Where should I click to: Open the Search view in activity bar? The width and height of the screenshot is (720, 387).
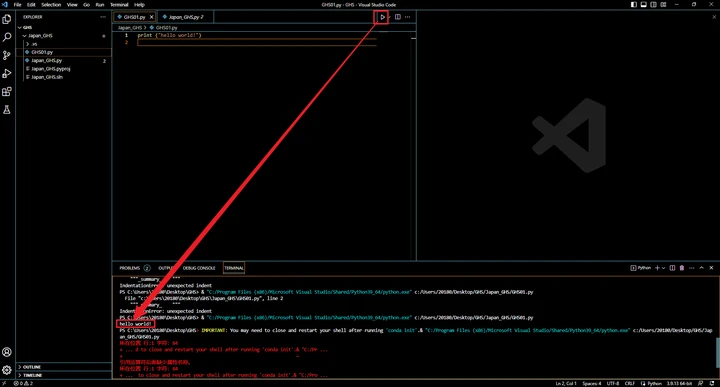[7, 37]
